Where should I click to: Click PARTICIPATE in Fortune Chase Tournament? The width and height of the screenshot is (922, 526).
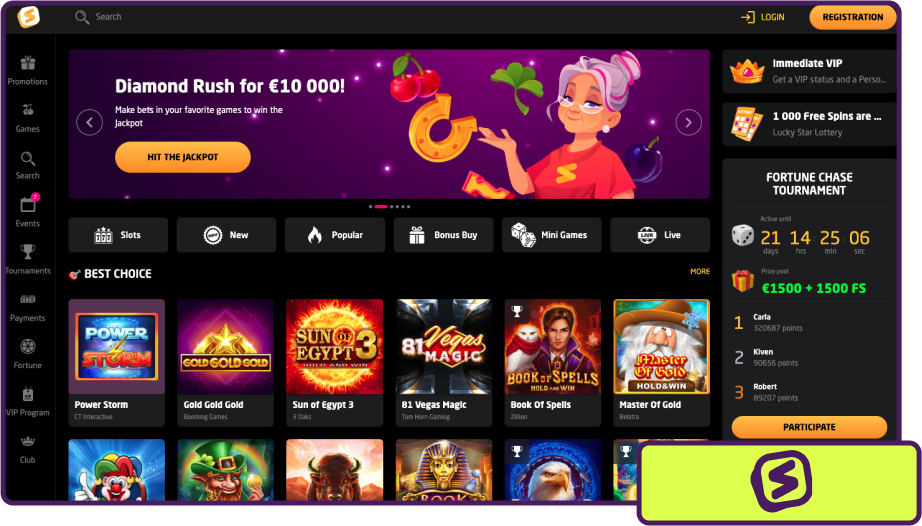809,427
